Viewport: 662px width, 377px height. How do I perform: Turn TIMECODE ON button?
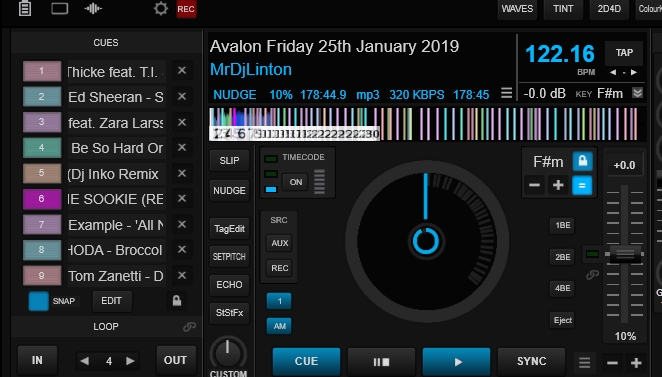[x=296, y=182]
